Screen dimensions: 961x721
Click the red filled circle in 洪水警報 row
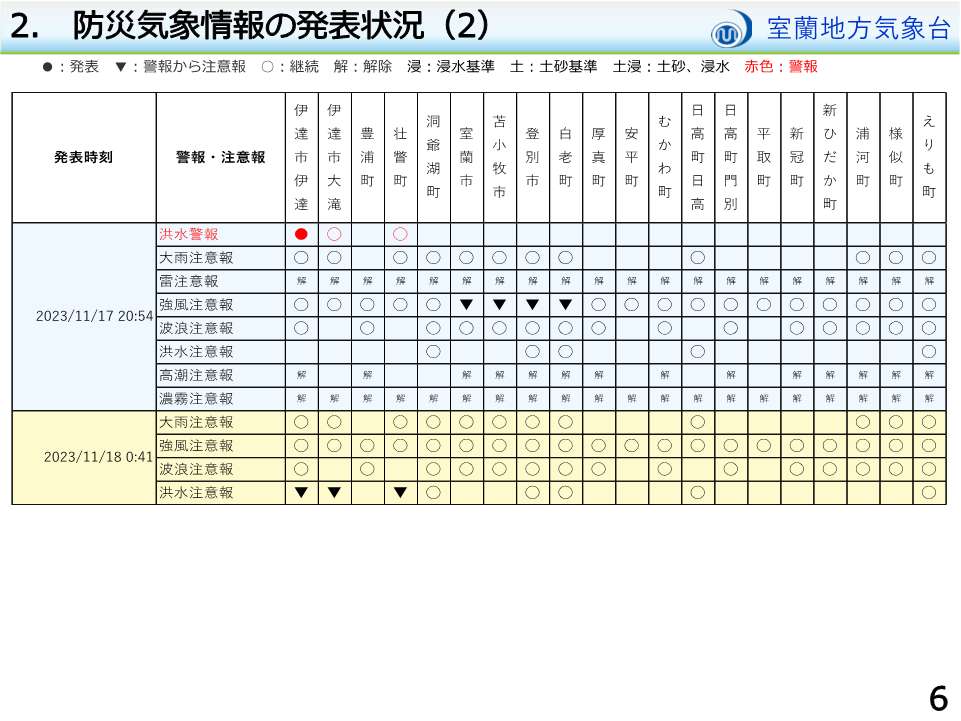[301, 234]
